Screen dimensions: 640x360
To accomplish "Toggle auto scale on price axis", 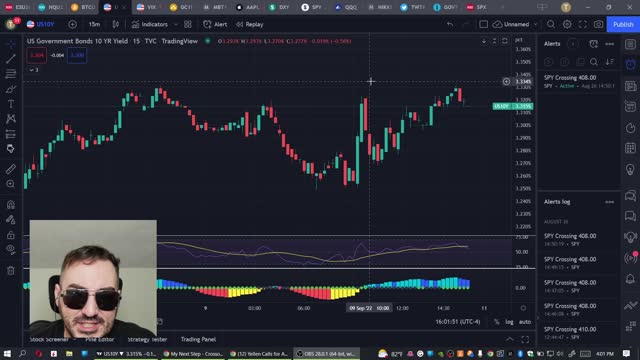I will (x=525, y=322).
